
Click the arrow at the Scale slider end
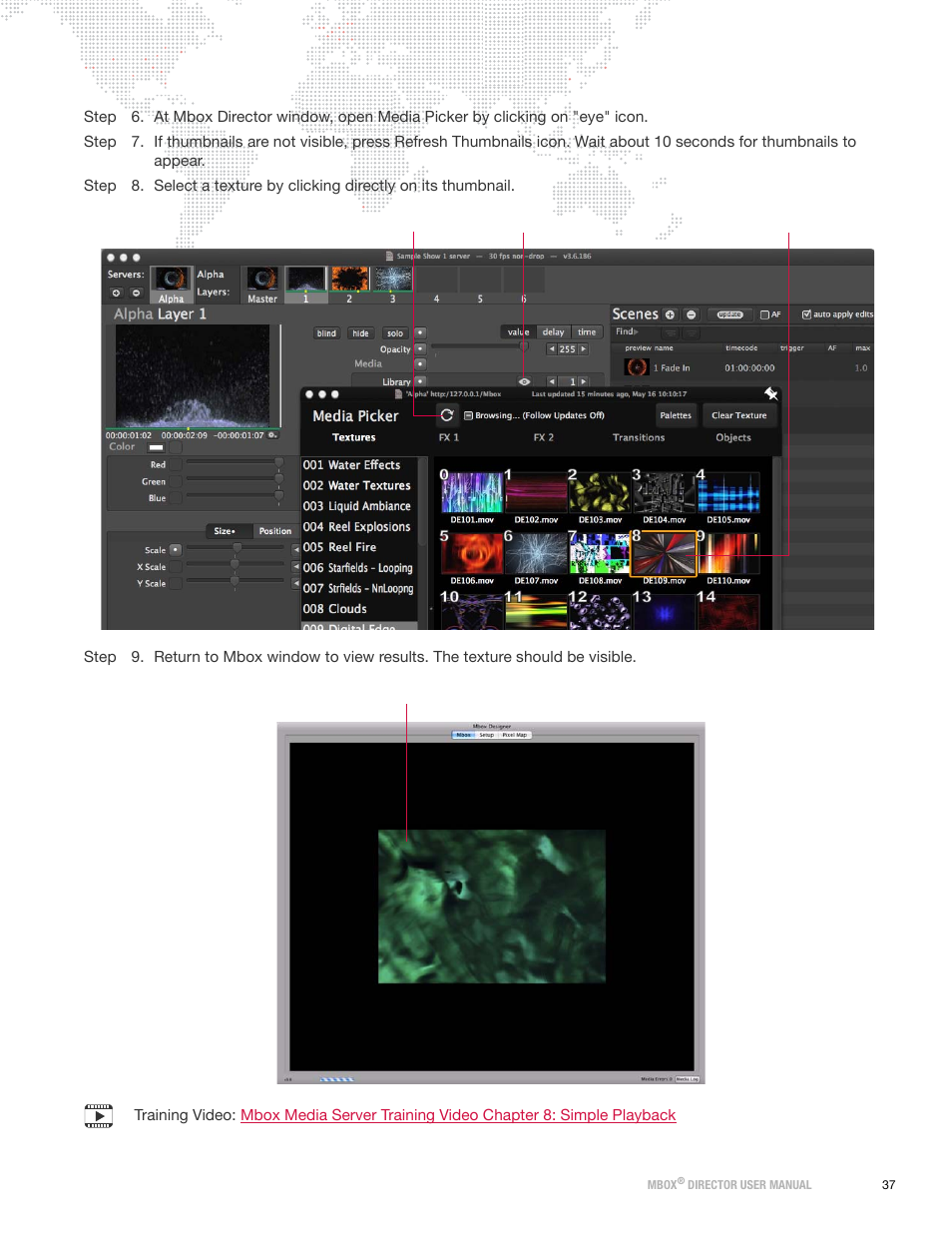pos(295,549)
